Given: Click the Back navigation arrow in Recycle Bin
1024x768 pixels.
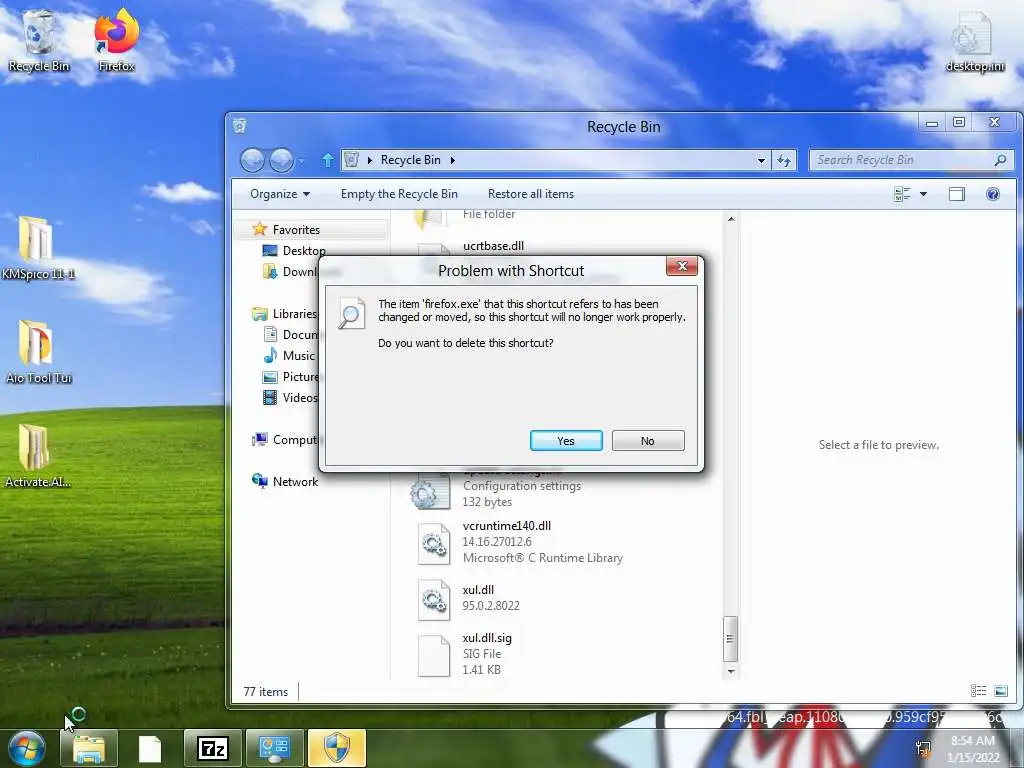Looking at the screenshot, I should click(252, 160).
